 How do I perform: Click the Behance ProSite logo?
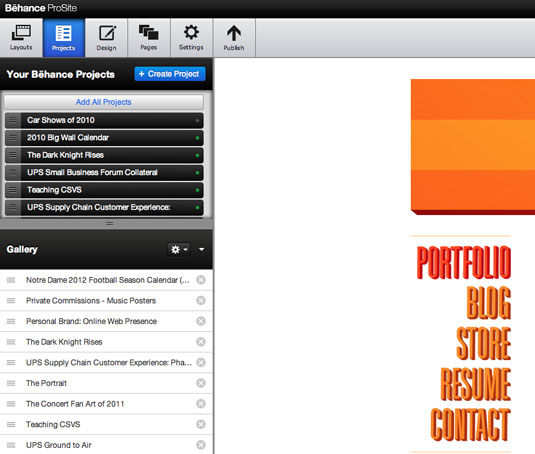point(41,8)
